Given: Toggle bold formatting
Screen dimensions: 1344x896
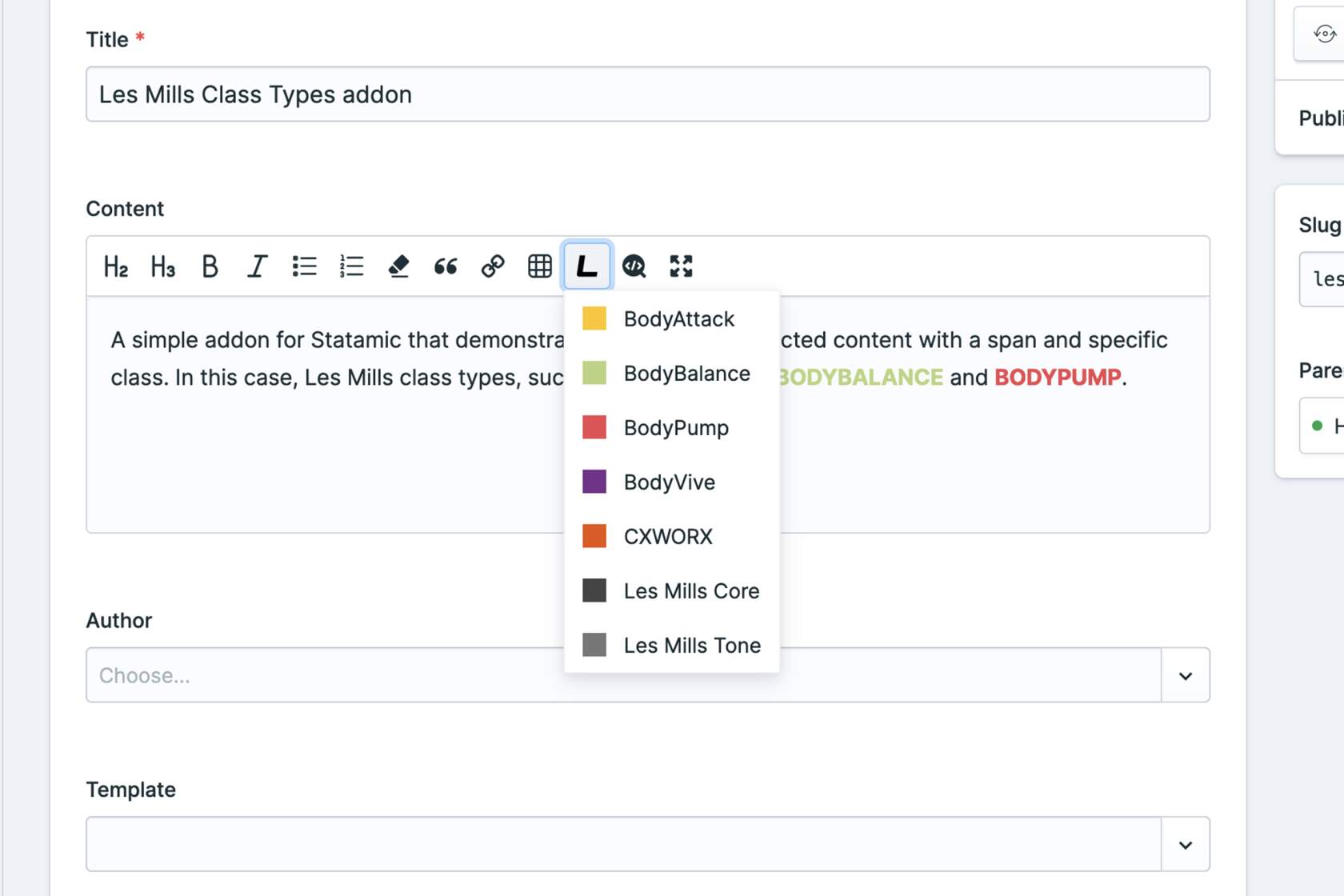Looking at the screenshot, I should pyautogui.click(x=210, y=266).
